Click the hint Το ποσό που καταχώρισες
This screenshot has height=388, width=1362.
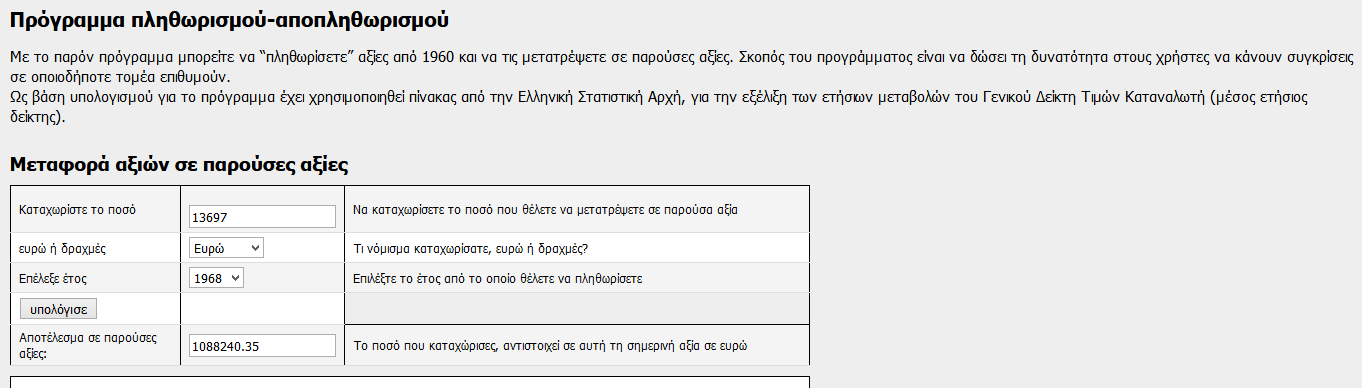[551, 346]
